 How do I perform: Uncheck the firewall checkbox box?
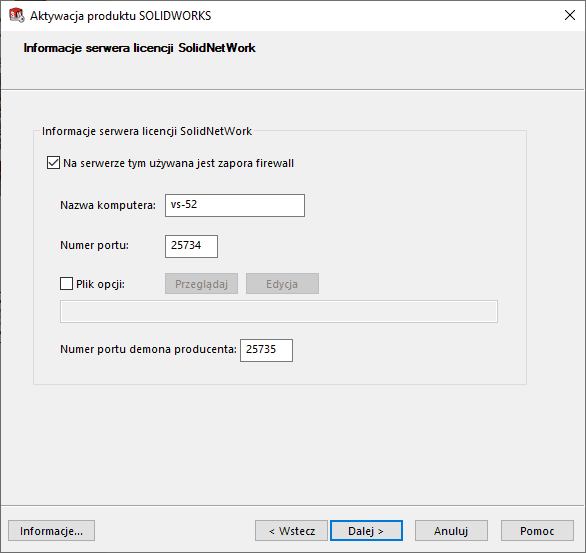point(53,163)
